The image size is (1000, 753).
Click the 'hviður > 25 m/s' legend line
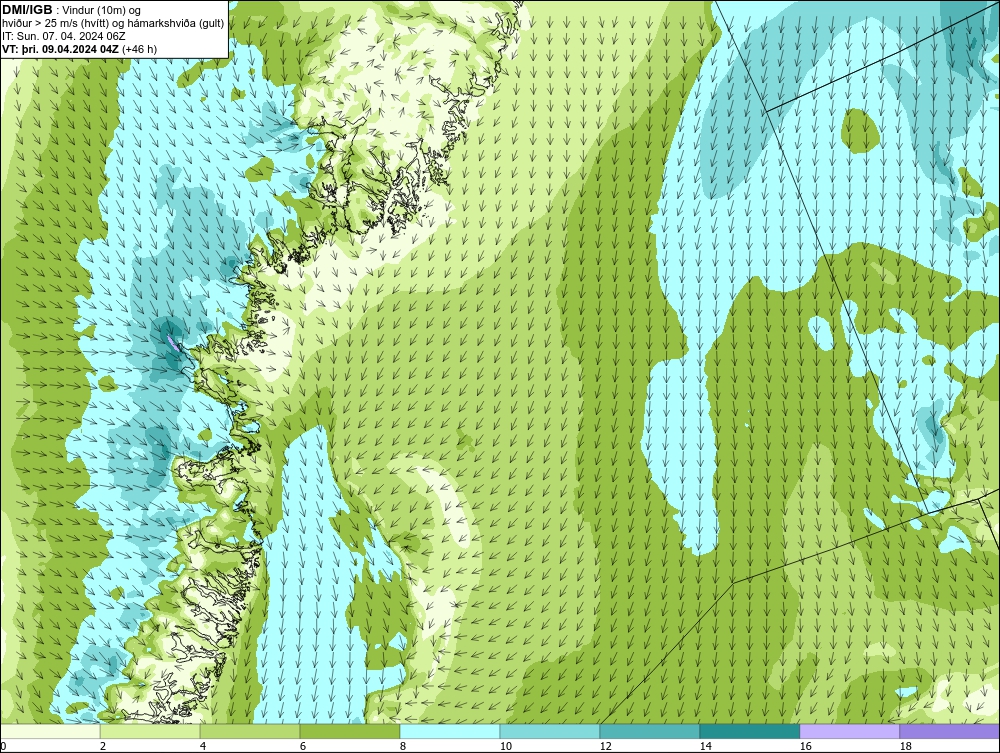[113, 23]
